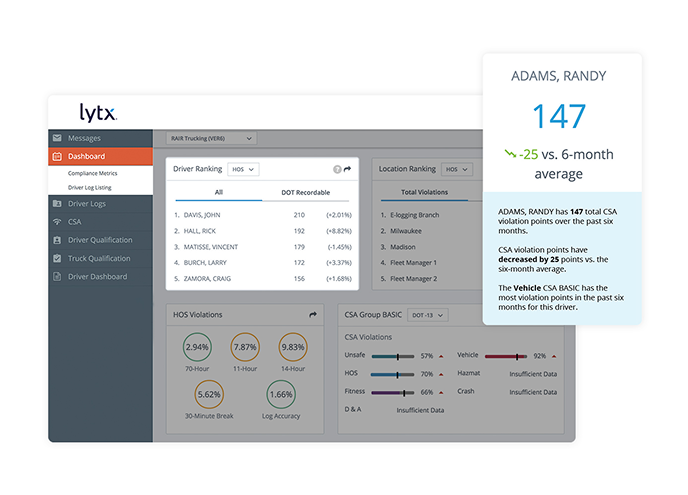Image resolution: width=688 pixels, height=495 pixels.
Task: Select the Total Violations tab
Action: point(424,192)
